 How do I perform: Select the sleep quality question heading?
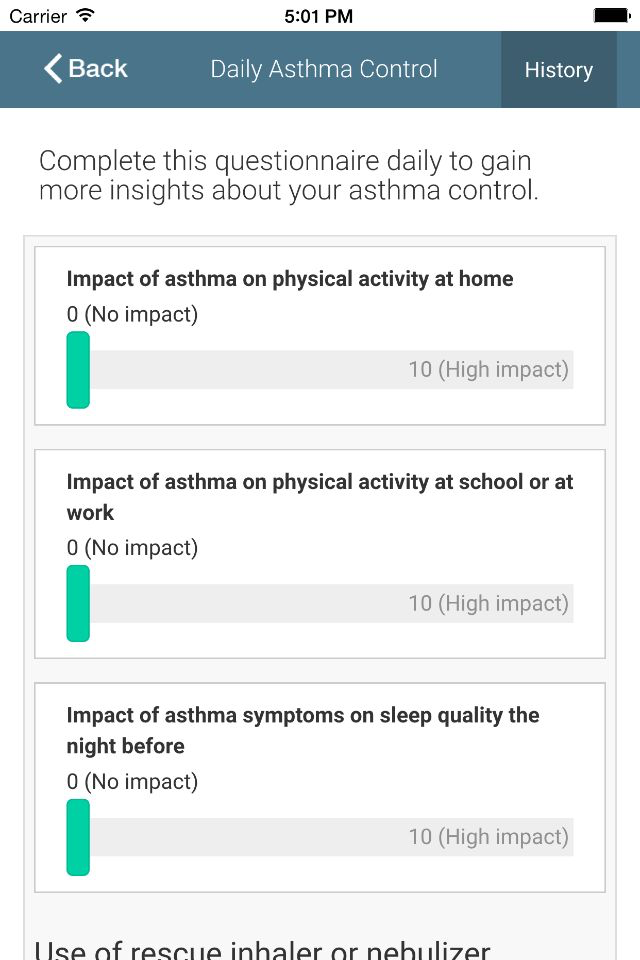coord(303,730)
